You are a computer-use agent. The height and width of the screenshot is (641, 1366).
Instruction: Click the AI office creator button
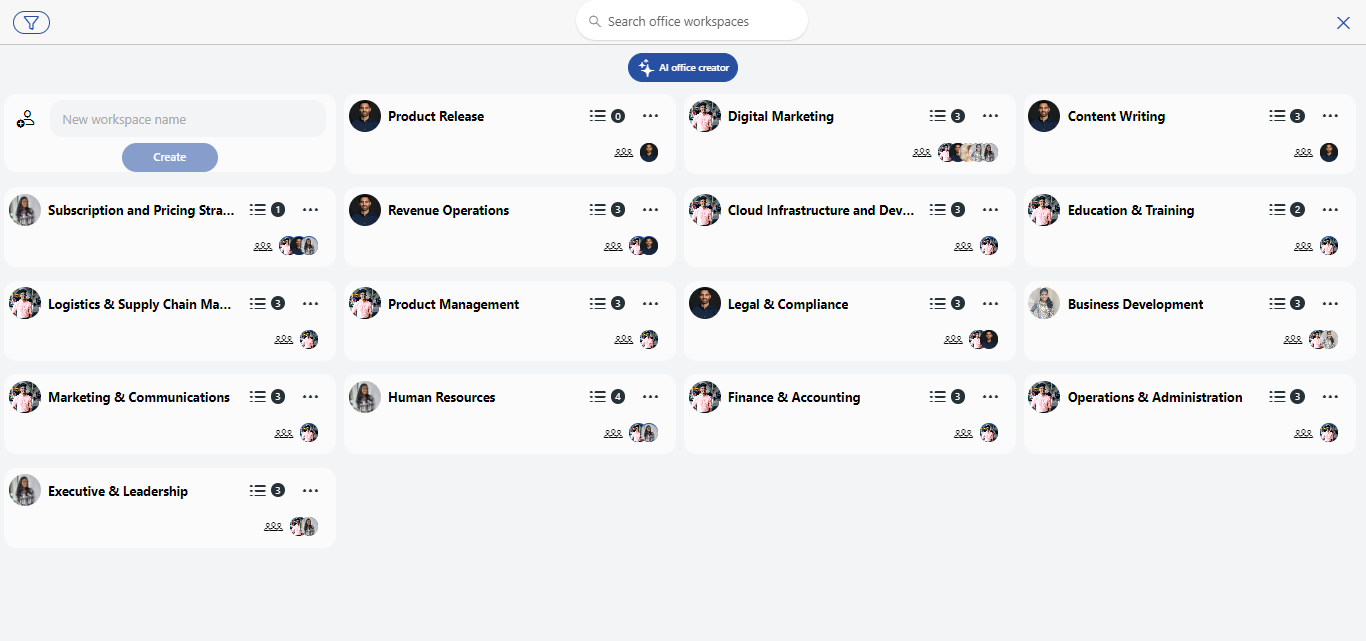point(682,67)
